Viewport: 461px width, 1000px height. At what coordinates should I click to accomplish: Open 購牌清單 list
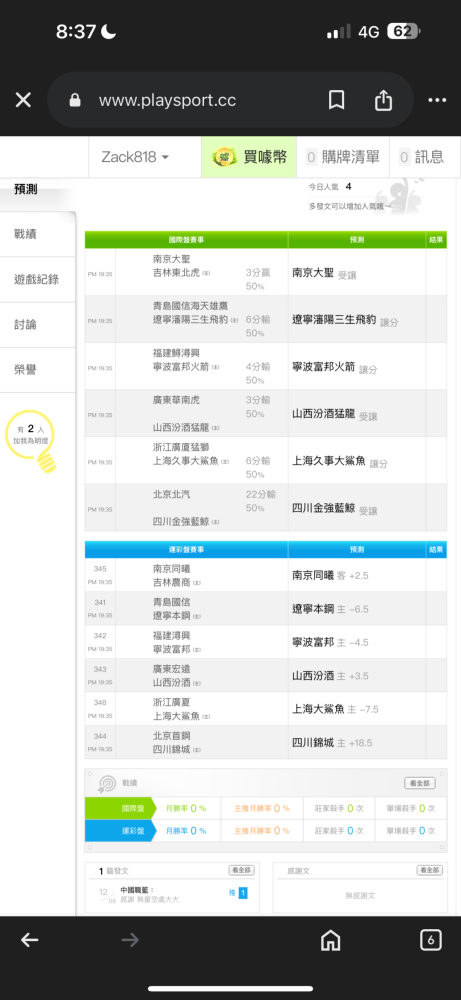point(343,157)
